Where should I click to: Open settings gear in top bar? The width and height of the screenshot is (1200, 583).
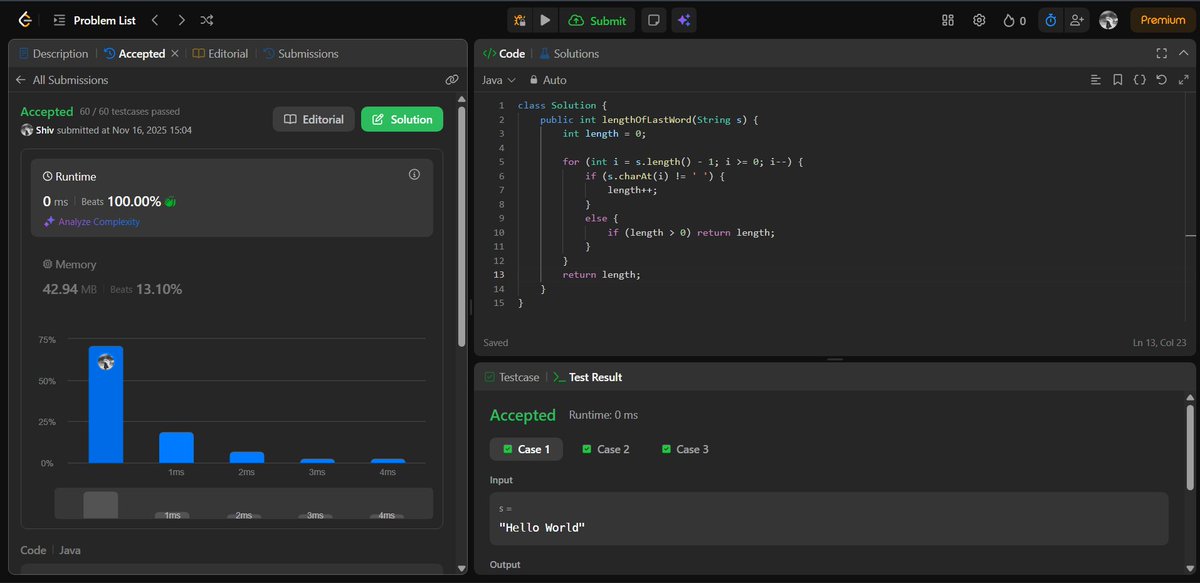pyautogui.click(x=979, y=20)
